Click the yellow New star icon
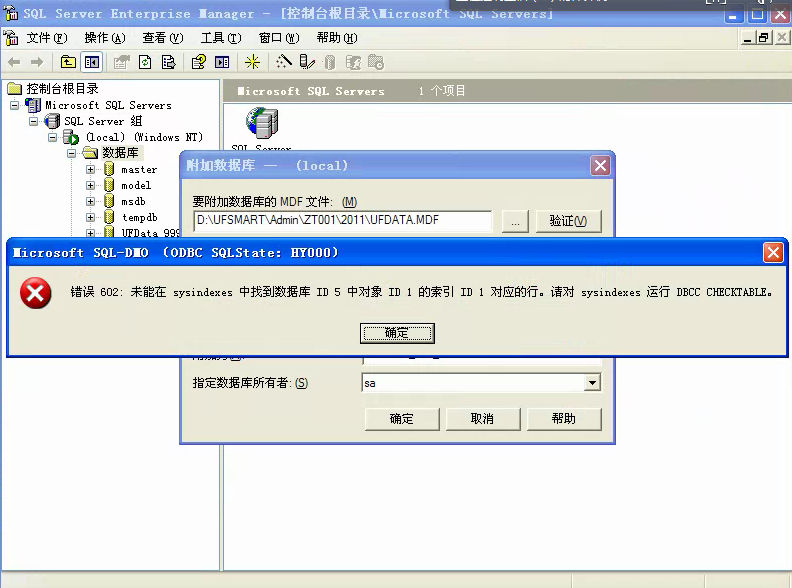 (252, 62)
